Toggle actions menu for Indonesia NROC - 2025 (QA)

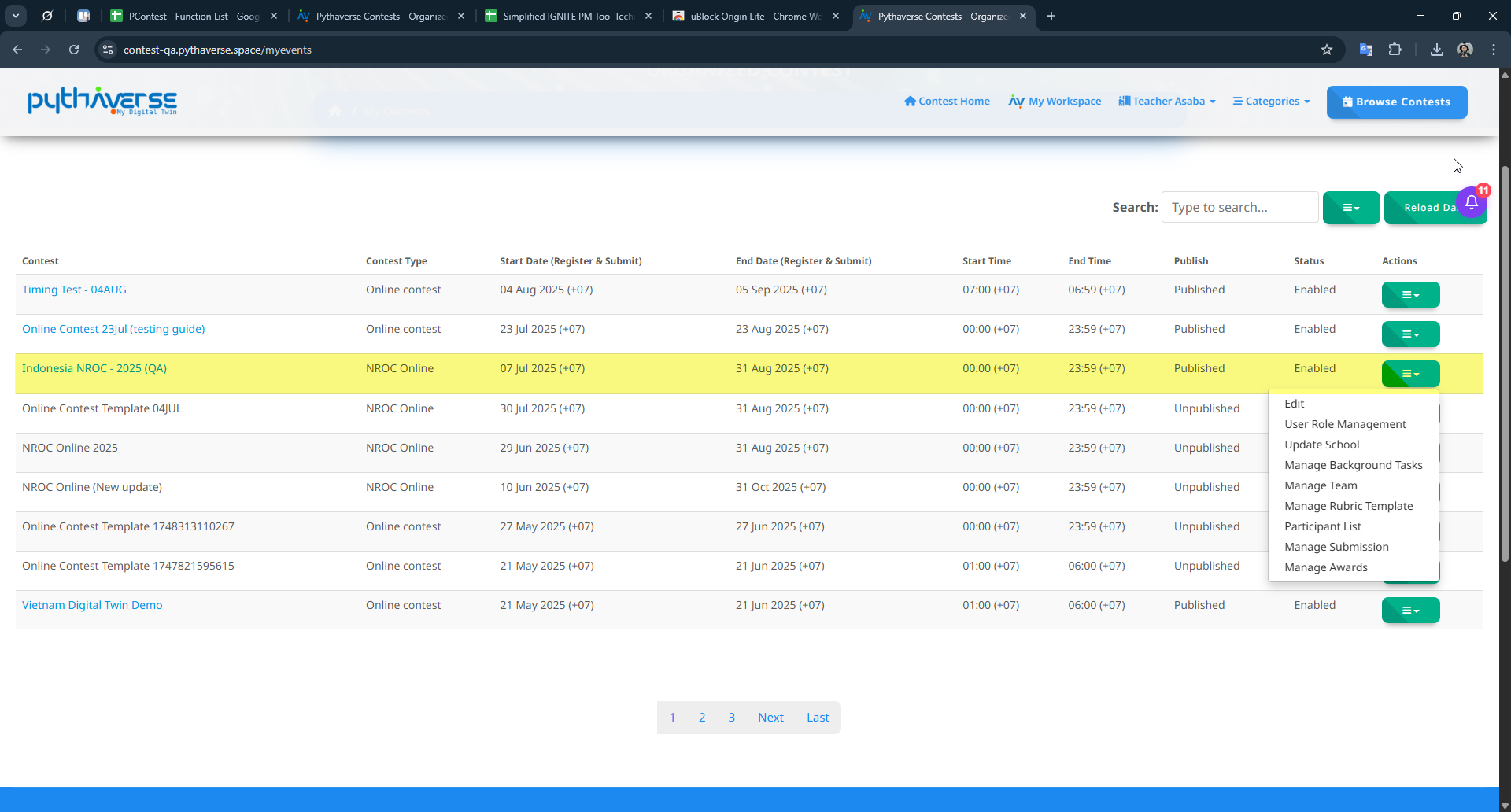click(x=1410, y=374)
